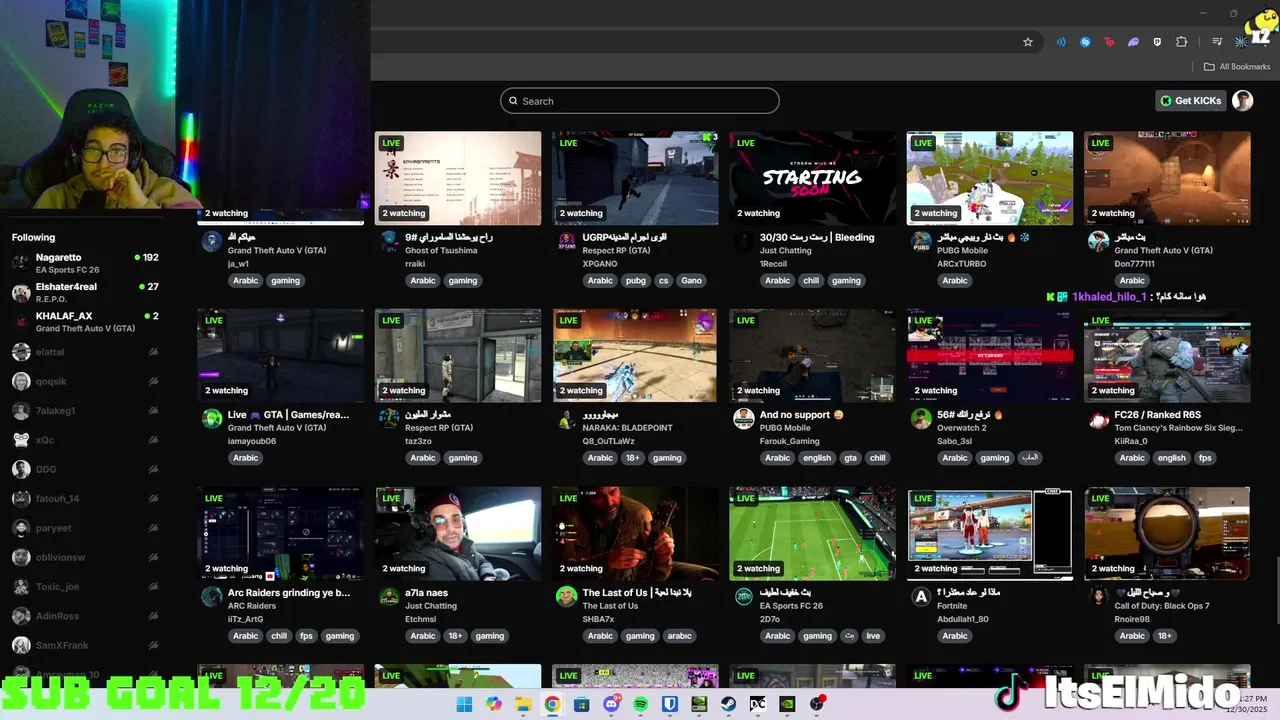Click 'Call of Duty: Black Ops 7' category link

click(1162, 606)
